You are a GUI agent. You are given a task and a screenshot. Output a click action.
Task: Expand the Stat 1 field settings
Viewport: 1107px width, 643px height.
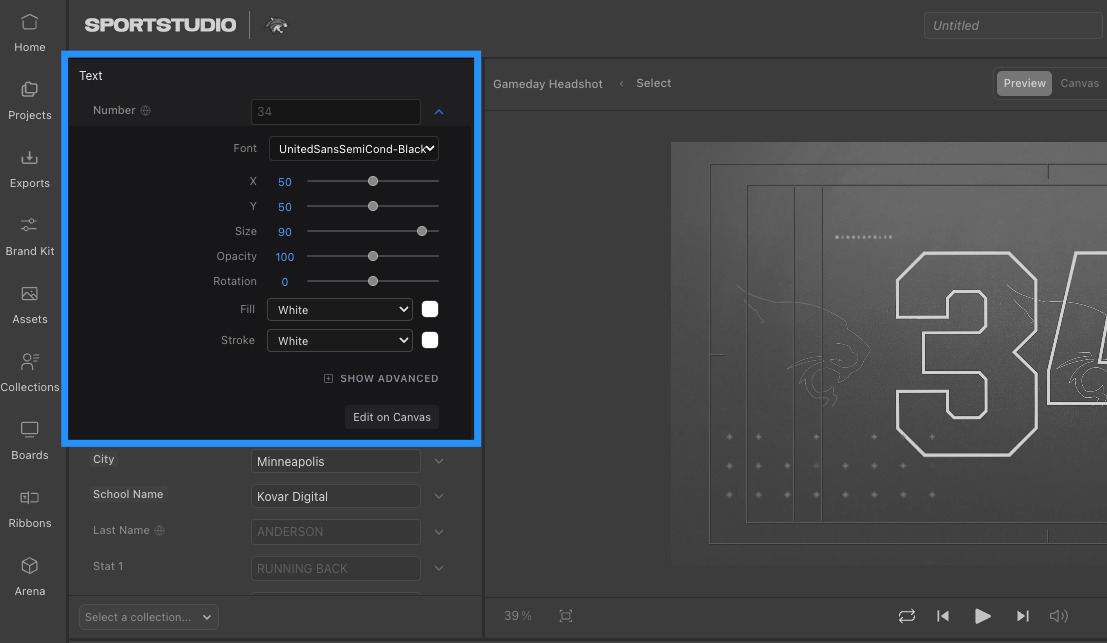pyautogui.click(x=439, y=568)
